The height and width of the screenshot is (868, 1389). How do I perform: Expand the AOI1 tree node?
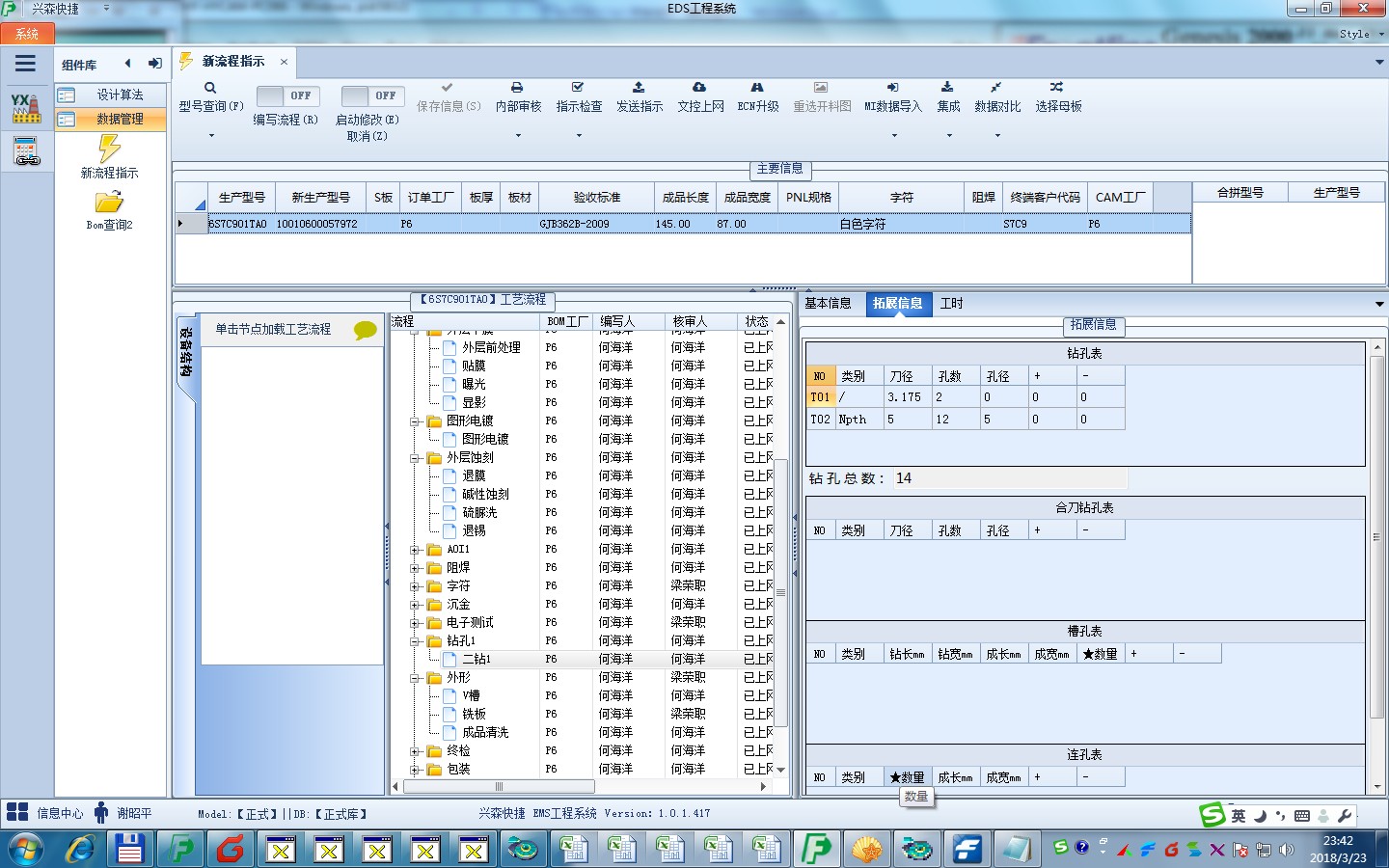click(x=416, y=550)
